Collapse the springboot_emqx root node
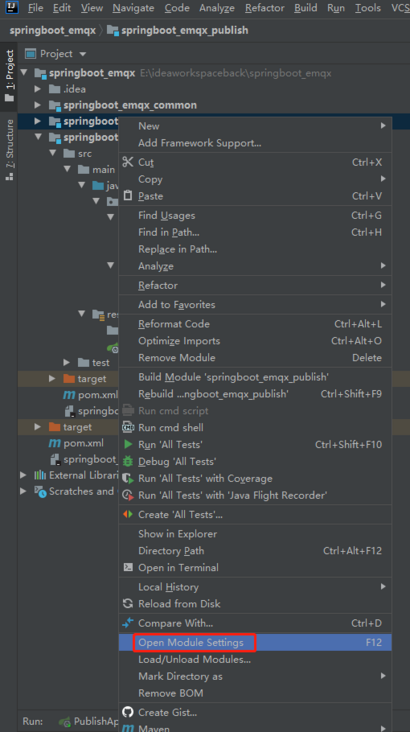This screenshot has height=732, width=410. point(24,72)
